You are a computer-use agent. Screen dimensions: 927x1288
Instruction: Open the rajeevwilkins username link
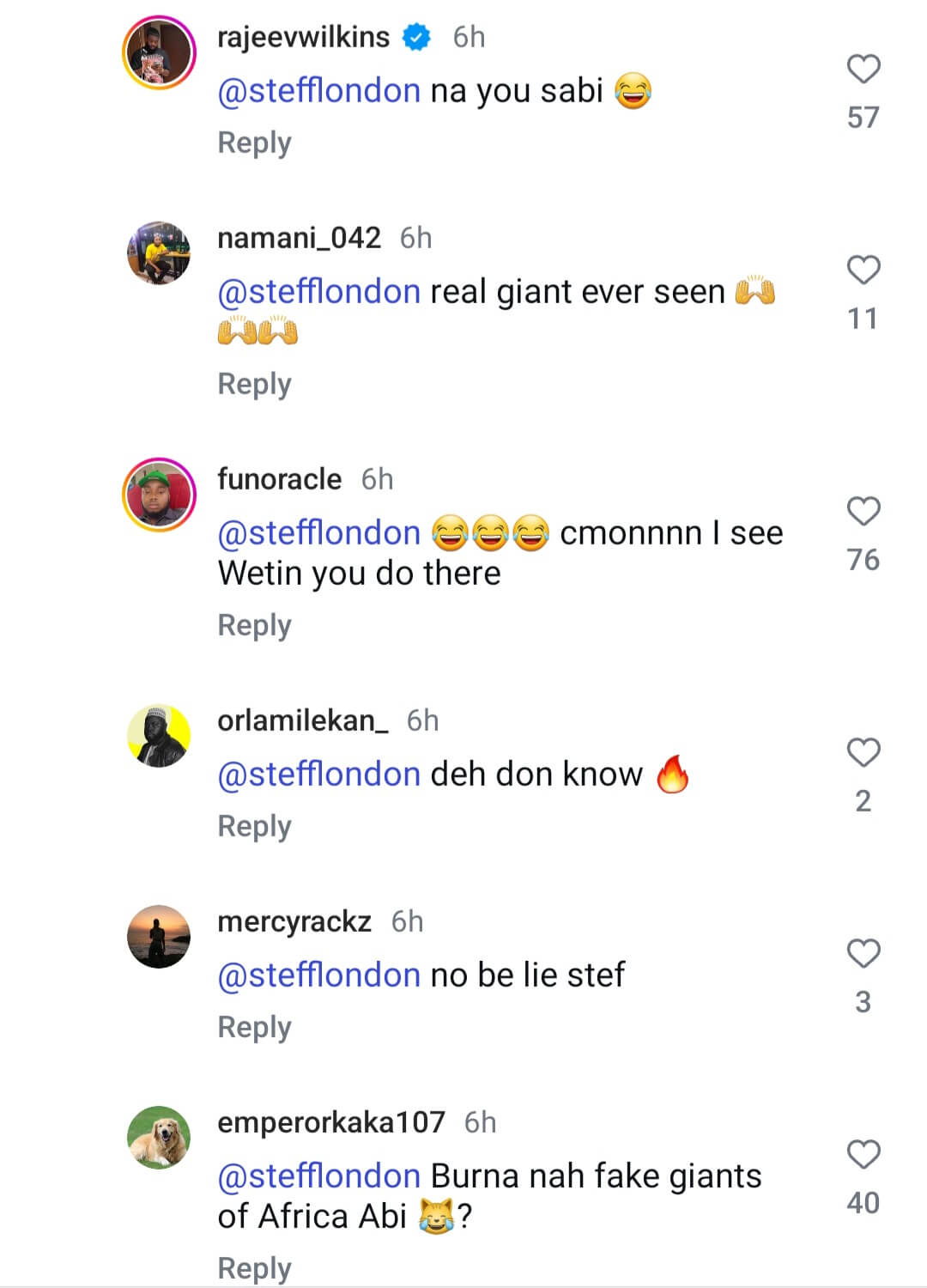(x=303, y=37)
